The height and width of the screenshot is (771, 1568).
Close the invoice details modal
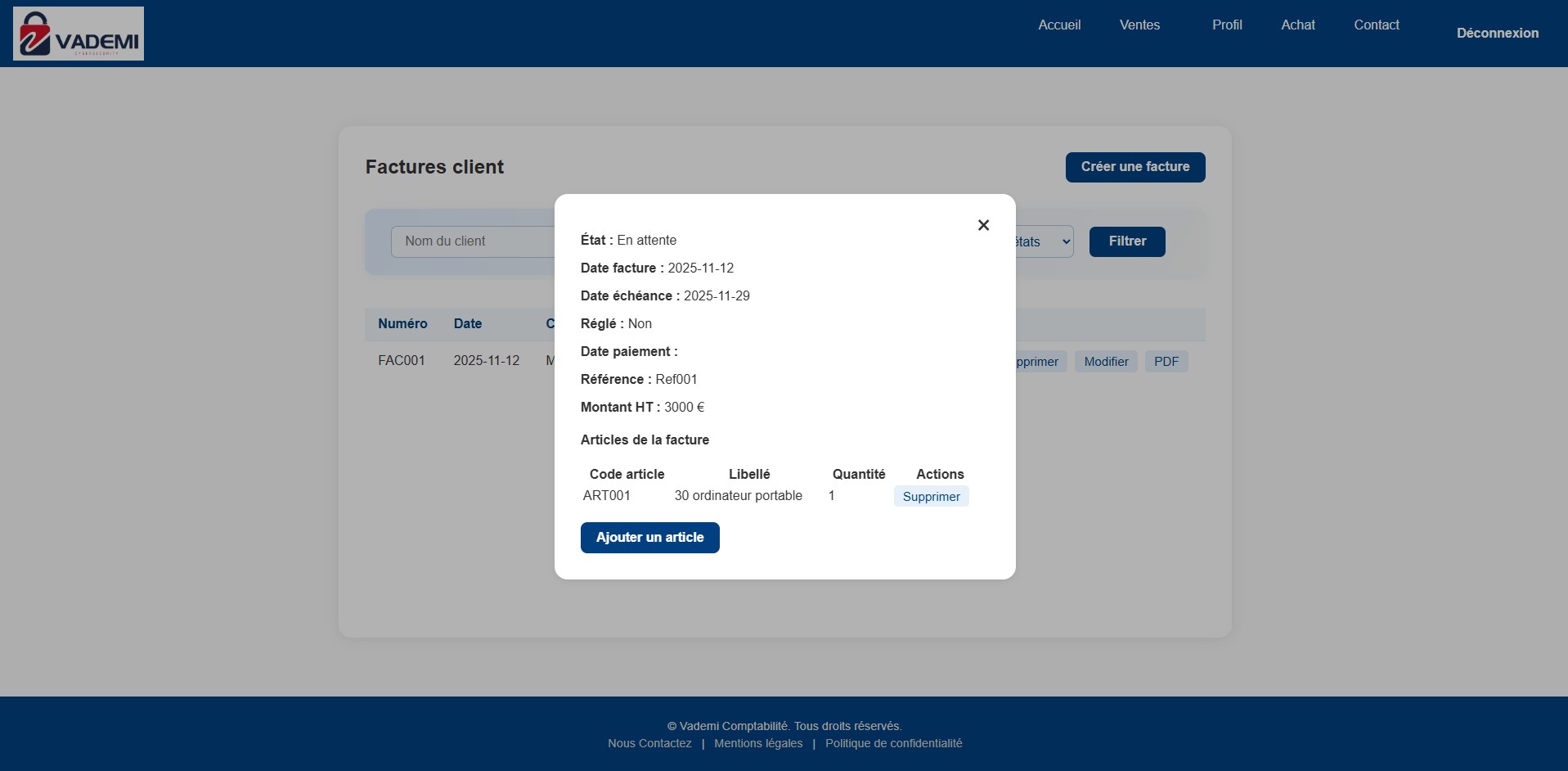point(983,225)
